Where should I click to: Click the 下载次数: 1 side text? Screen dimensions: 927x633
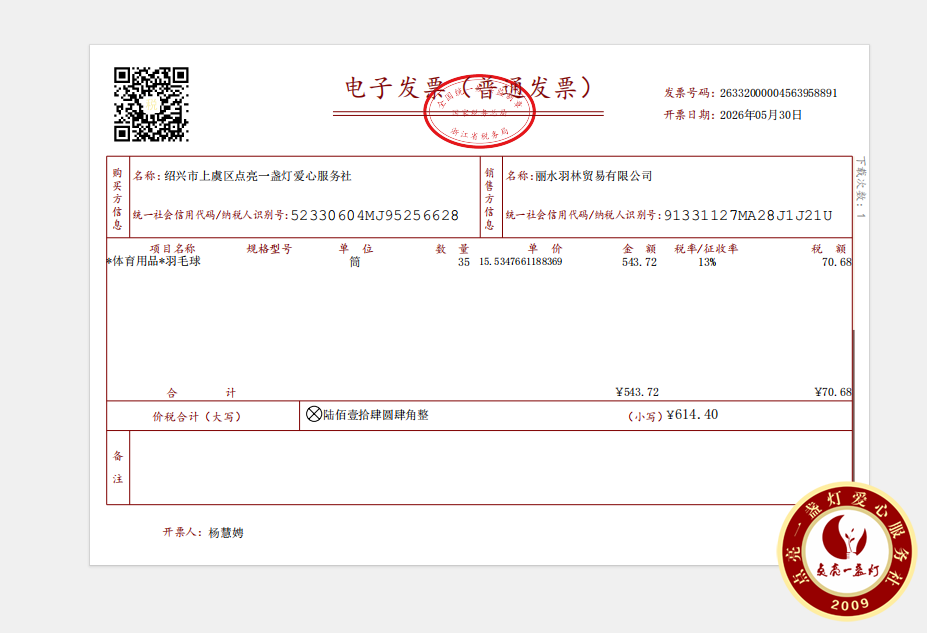tap(861, 188)
